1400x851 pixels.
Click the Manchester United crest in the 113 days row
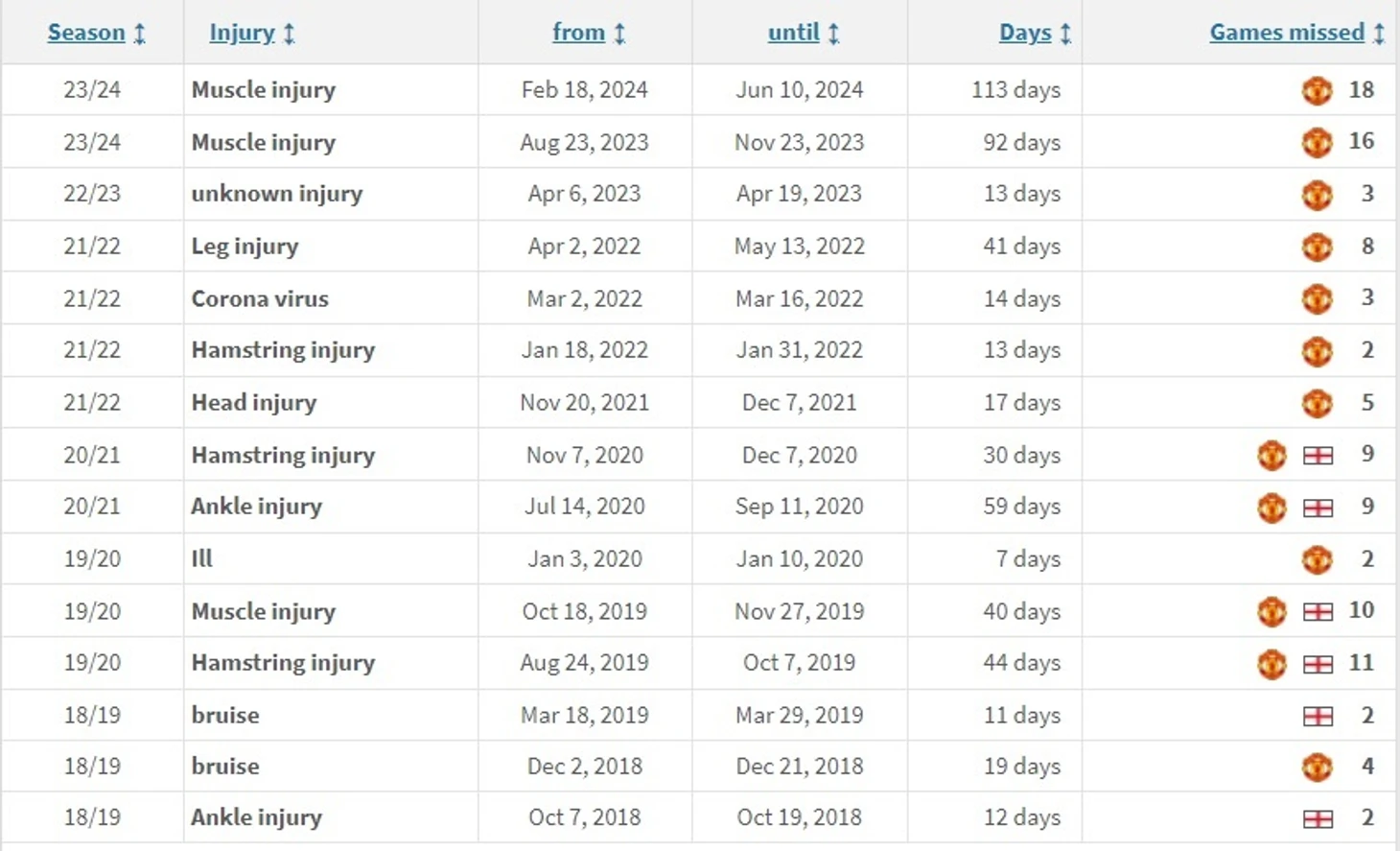point(1317,90)
